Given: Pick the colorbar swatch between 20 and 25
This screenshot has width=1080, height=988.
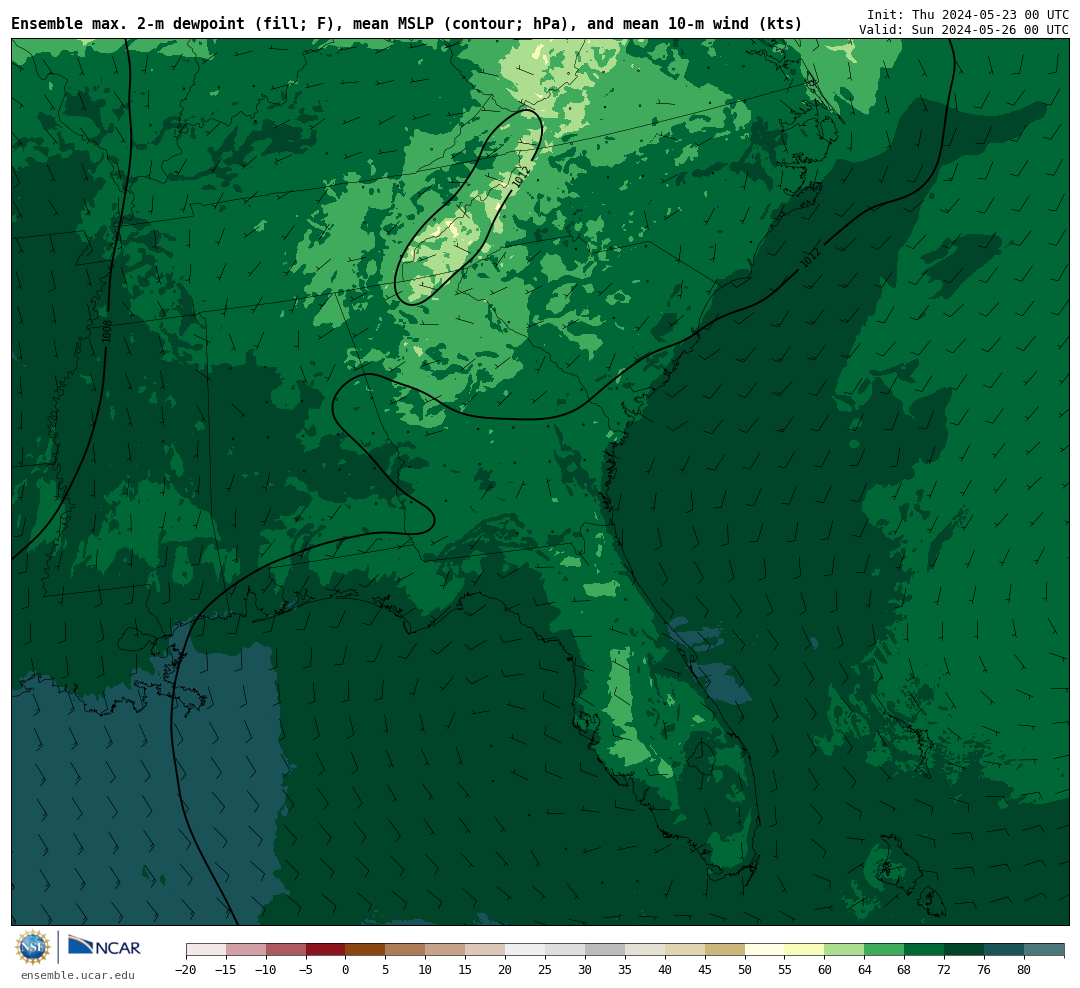Looking at the screenshot, I should coord(526,950).
